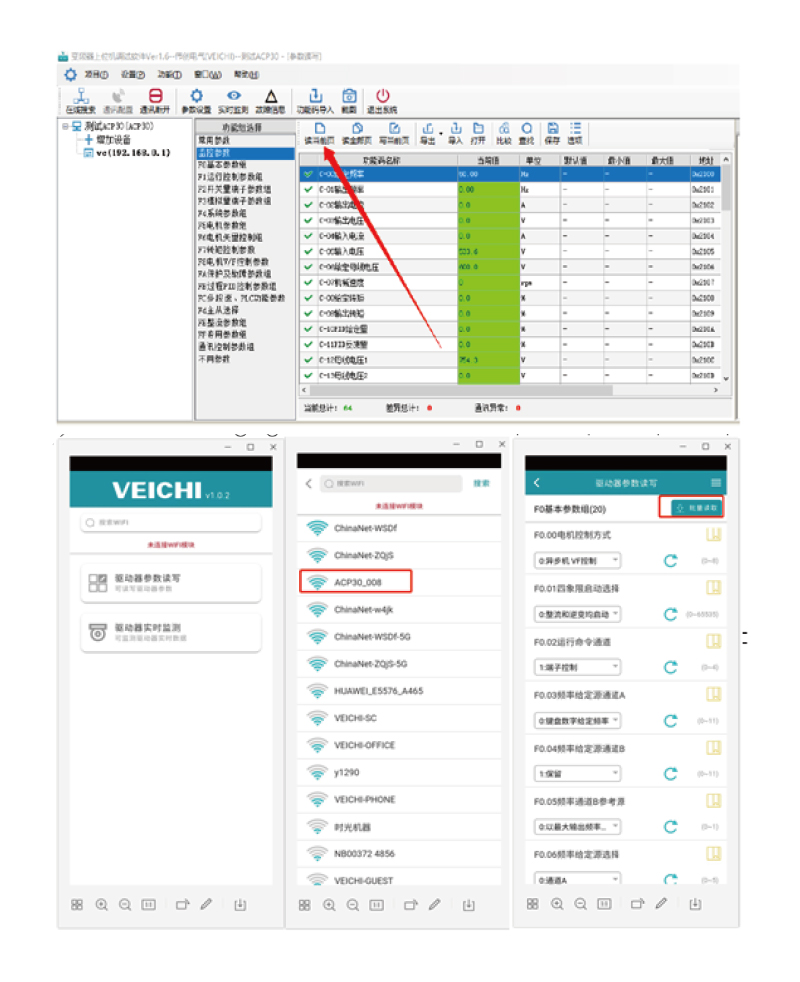Toggle the green check on row C-12
Screen dimensions: 800x982
pyautogui.click(x=308, y=360)
